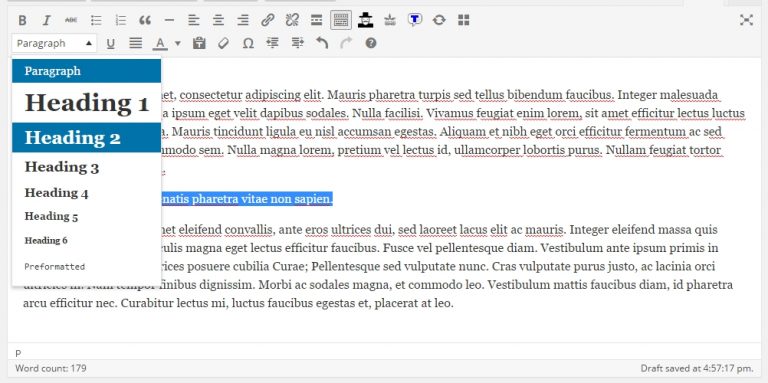Increase the indent

tap(297, 44)
